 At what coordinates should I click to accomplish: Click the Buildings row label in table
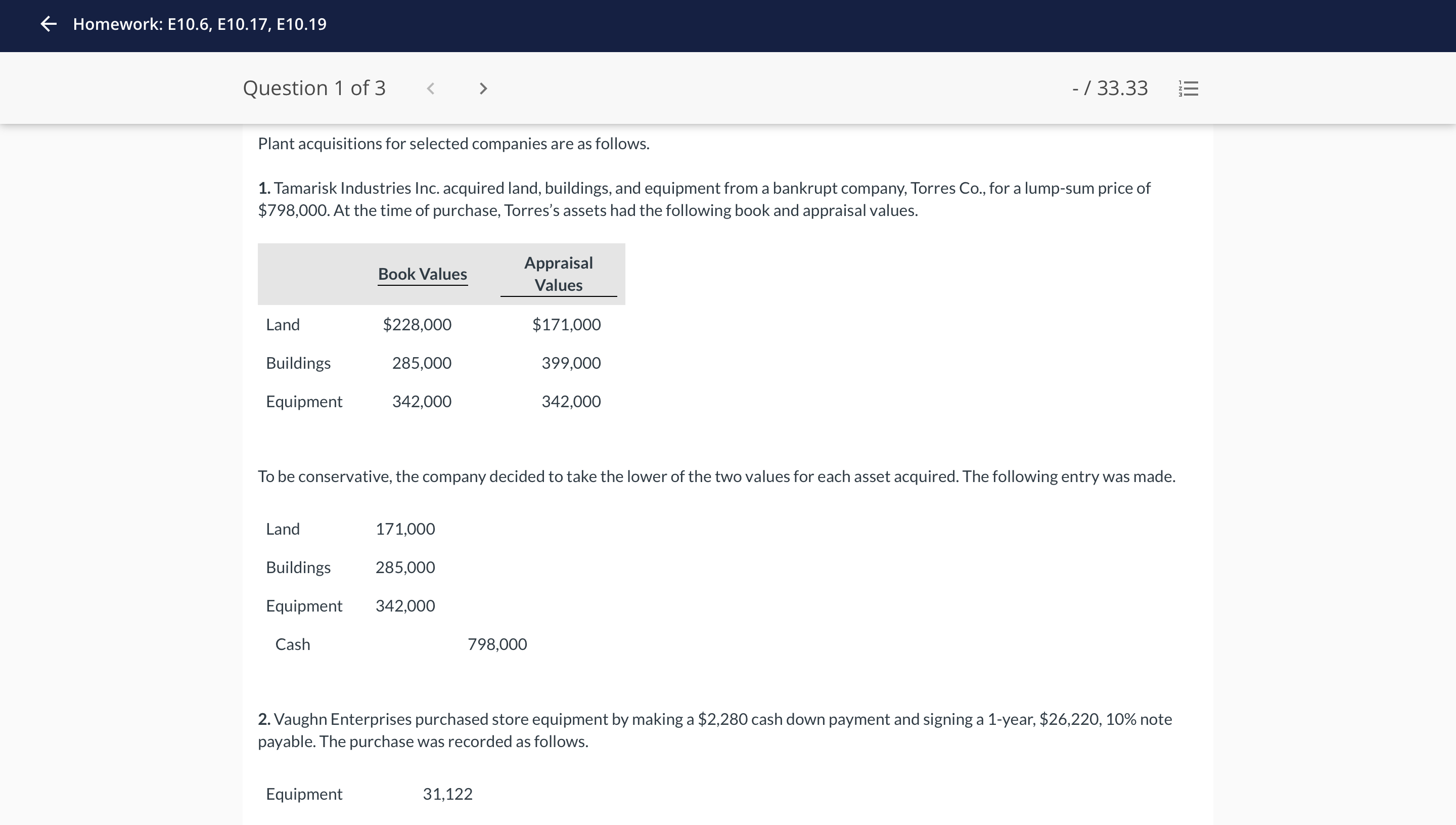click(x=298, y=363)
